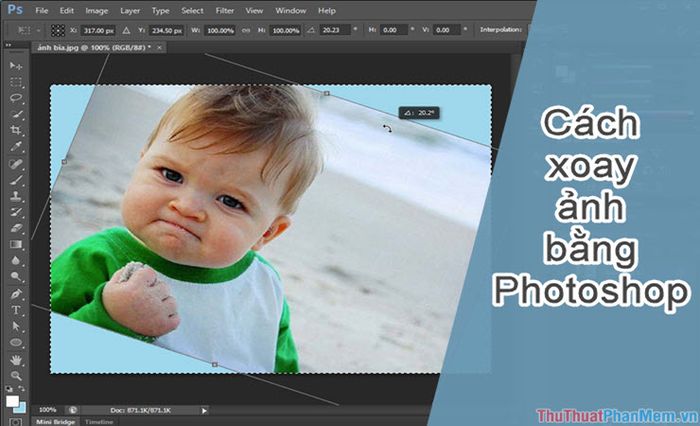Switch to the Timeline tab
This screenshot has height=426, width=700.
click(x=98, y=422)
